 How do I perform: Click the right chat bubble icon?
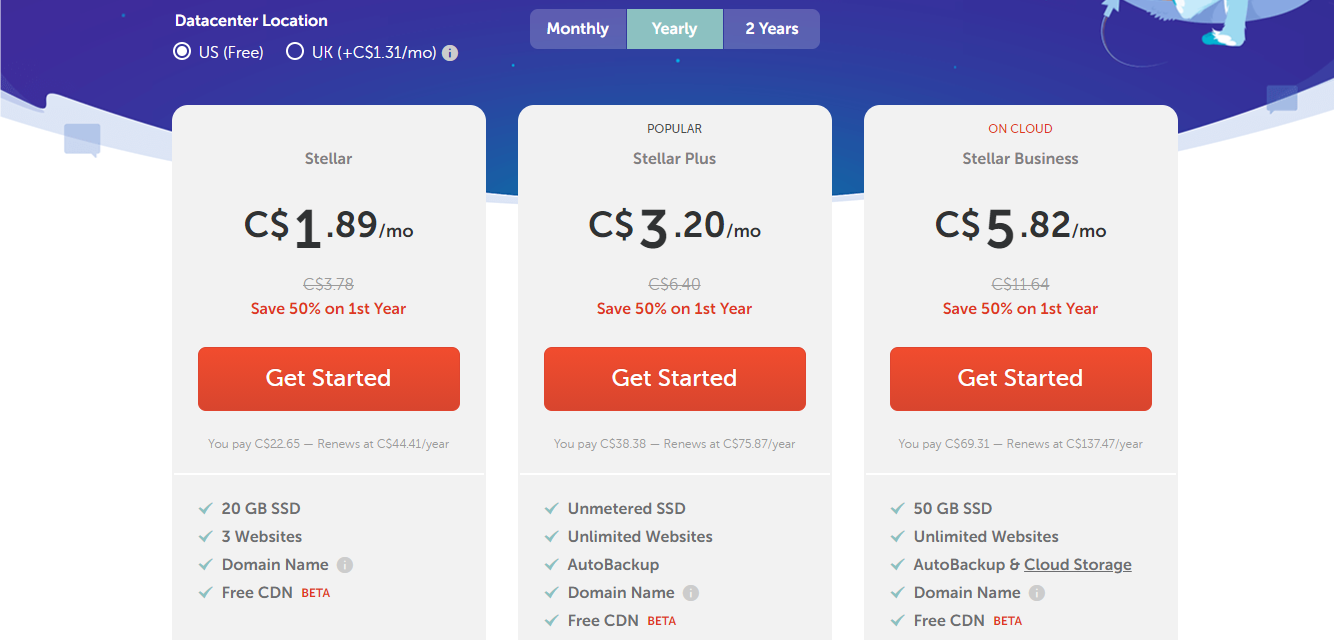click(1282, 100)
